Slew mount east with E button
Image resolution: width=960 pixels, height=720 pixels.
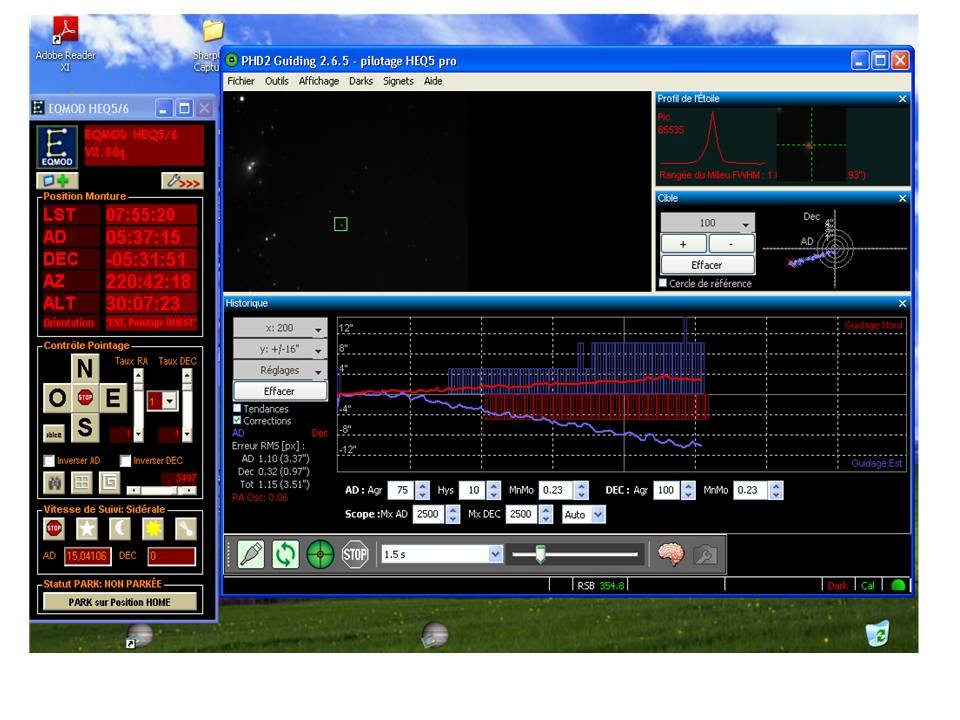(x=113, y=398)
